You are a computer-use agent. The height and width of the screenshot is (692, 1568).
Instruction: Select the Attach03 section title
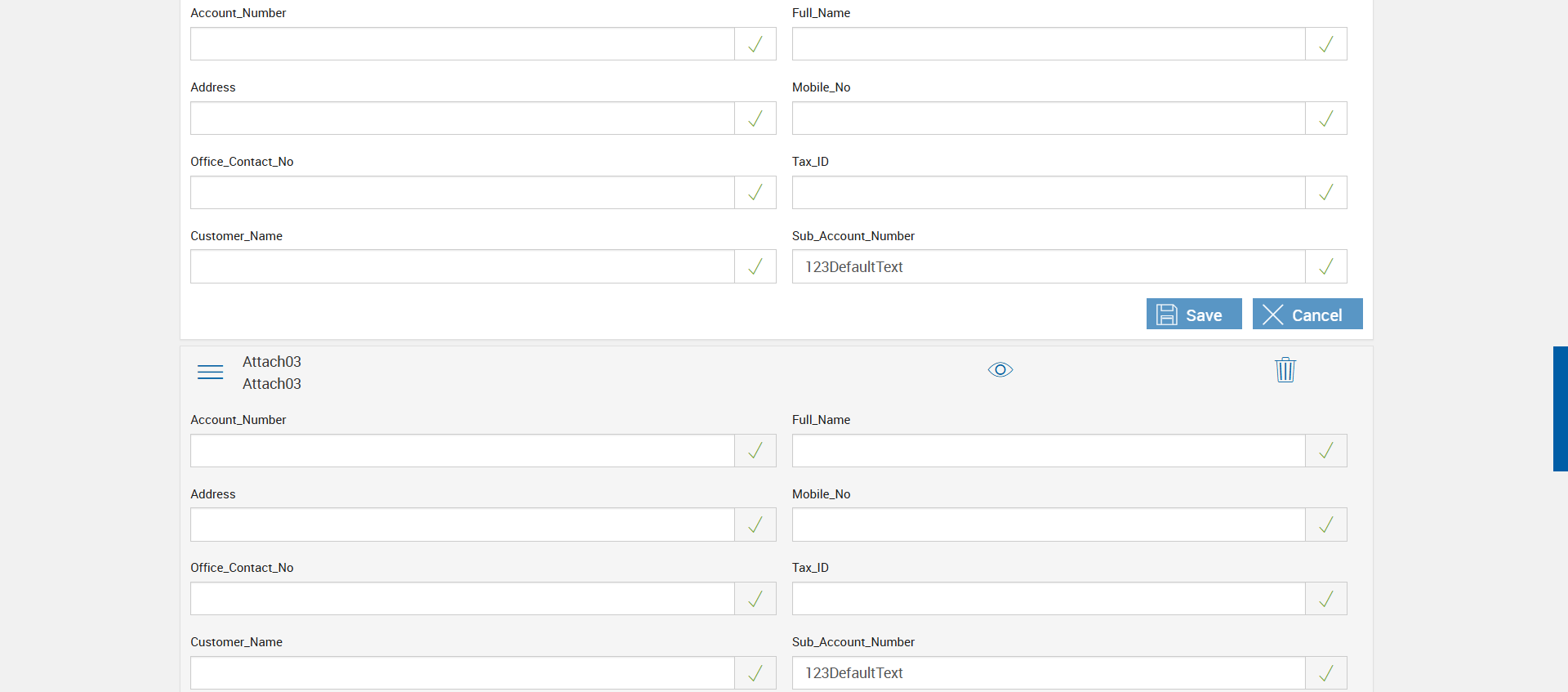point(272,362)
